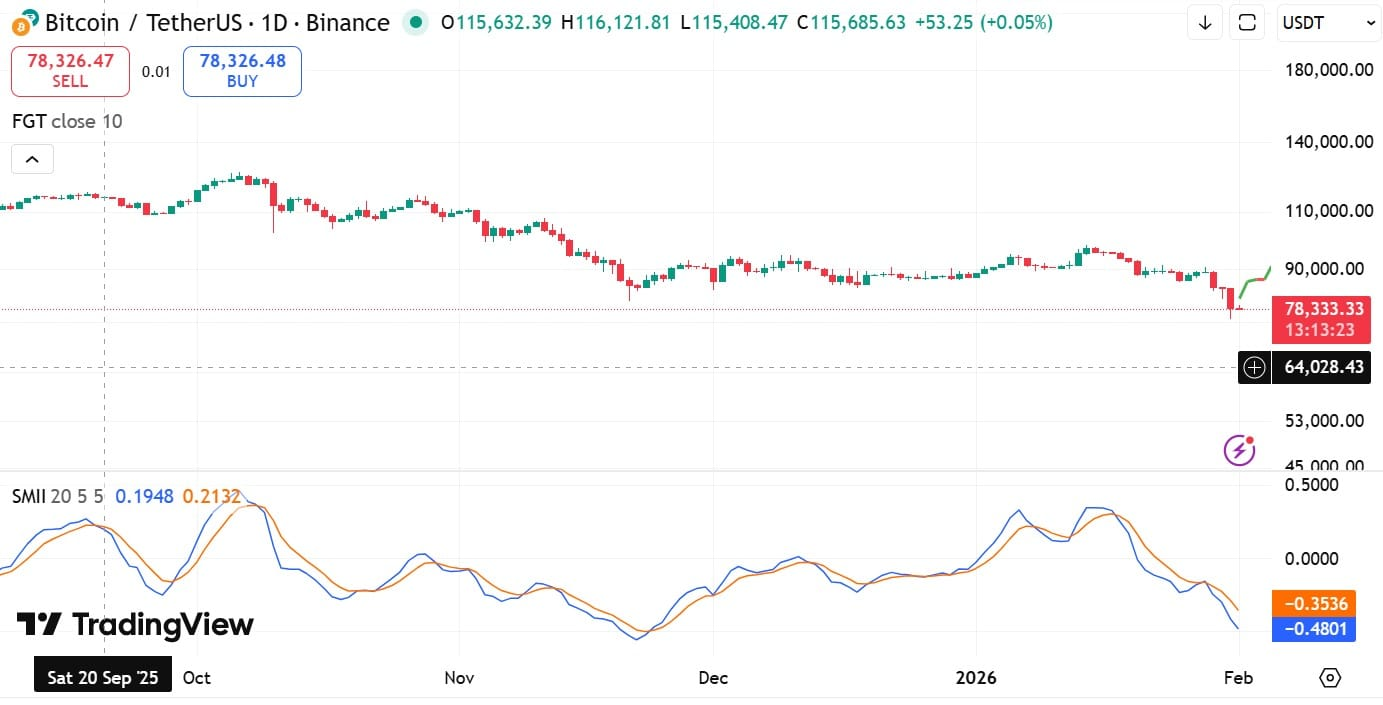
Task: Click the plus icon beside 64,028.43
Action: (1254, 368)
